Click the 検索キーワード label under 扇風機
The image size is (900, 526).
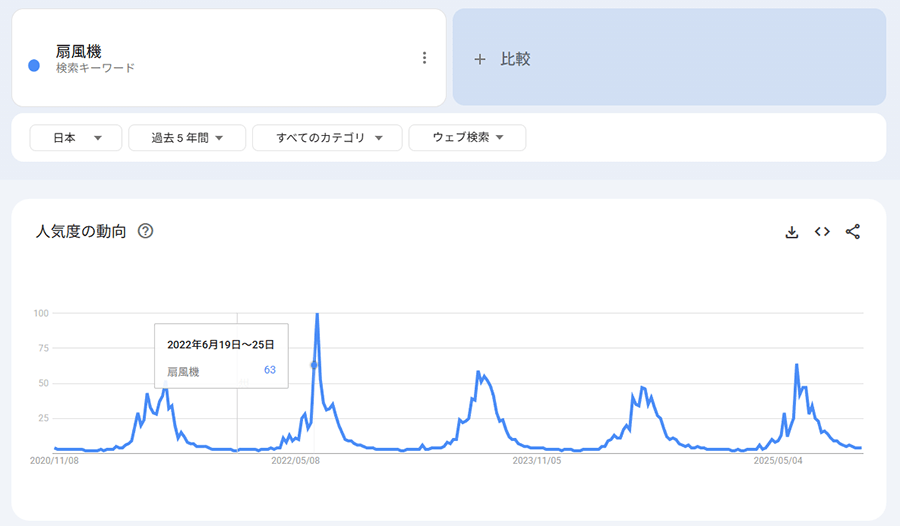click(x=95, y=68)
